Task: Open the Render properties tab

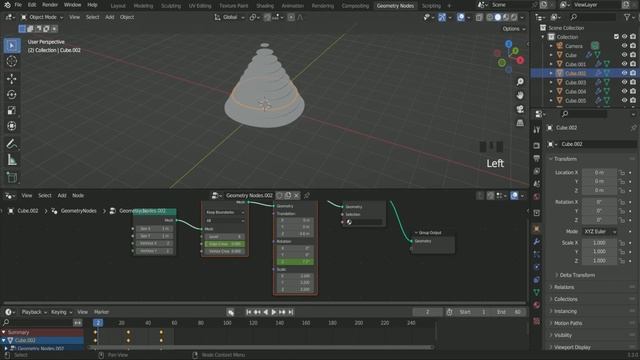Action: [x=537, y=146]
